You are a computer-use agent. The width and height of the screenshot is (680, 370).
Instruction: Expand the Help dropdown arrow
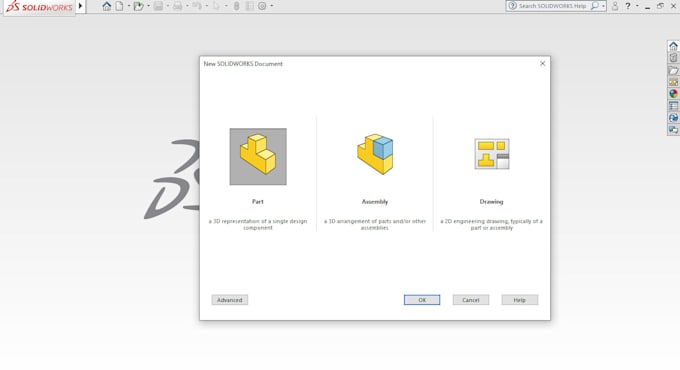click(x=637, y=6)
